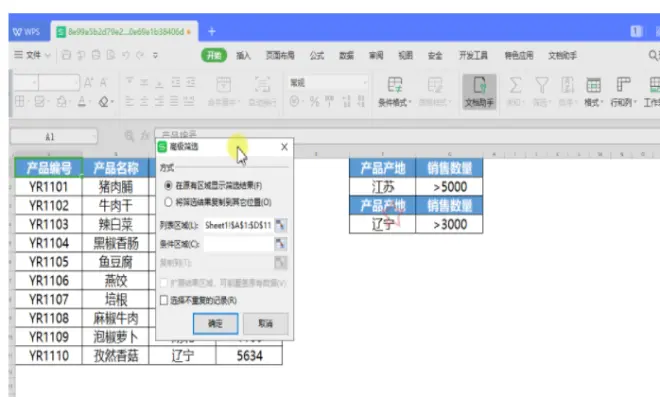This screenshot has width=660, height=397.
Task: Select cell 牛肉干
Action: tap(115, 205)
